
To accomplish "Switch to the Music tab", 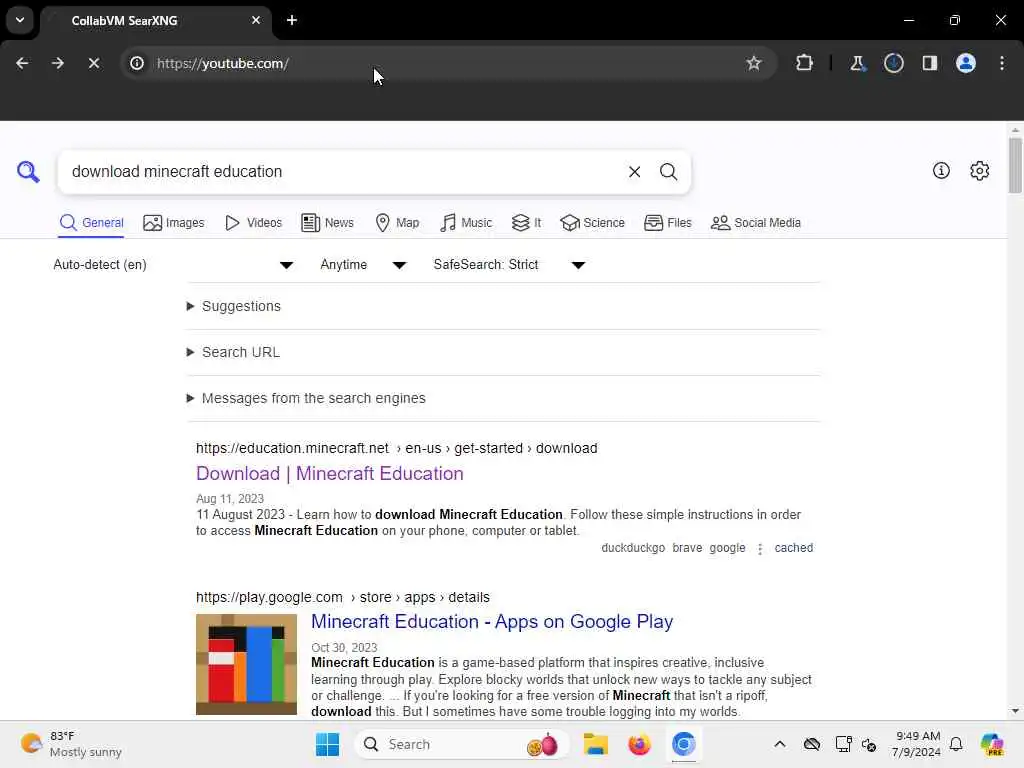I will click(x=466, y=223).
